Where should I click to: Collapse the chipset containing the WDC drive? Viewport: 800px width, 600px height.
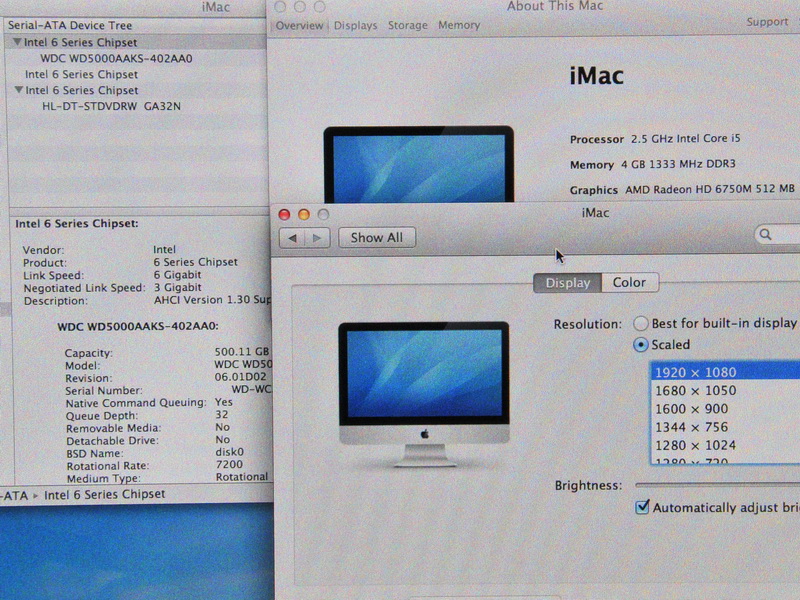(x=17, y=42)
